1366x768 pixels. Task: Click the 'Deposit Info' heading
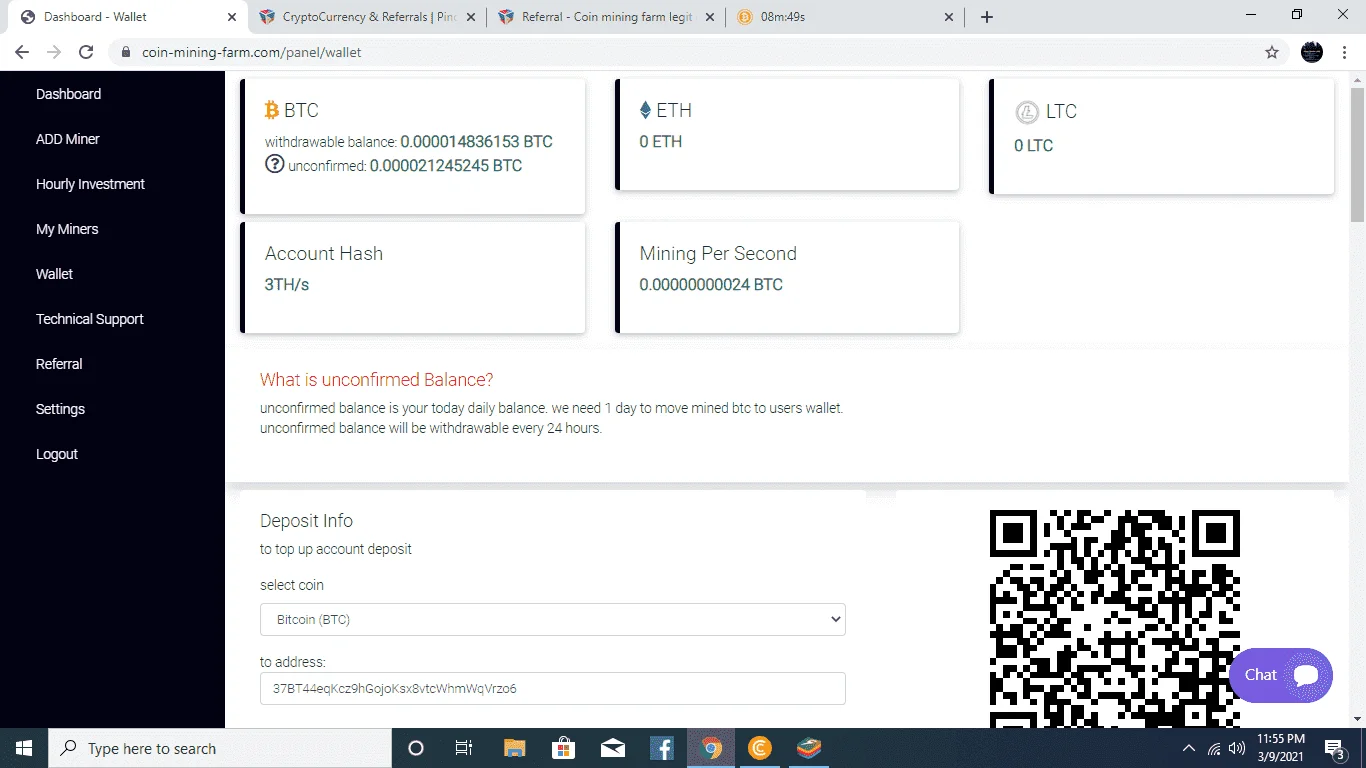tap(306, 521)
